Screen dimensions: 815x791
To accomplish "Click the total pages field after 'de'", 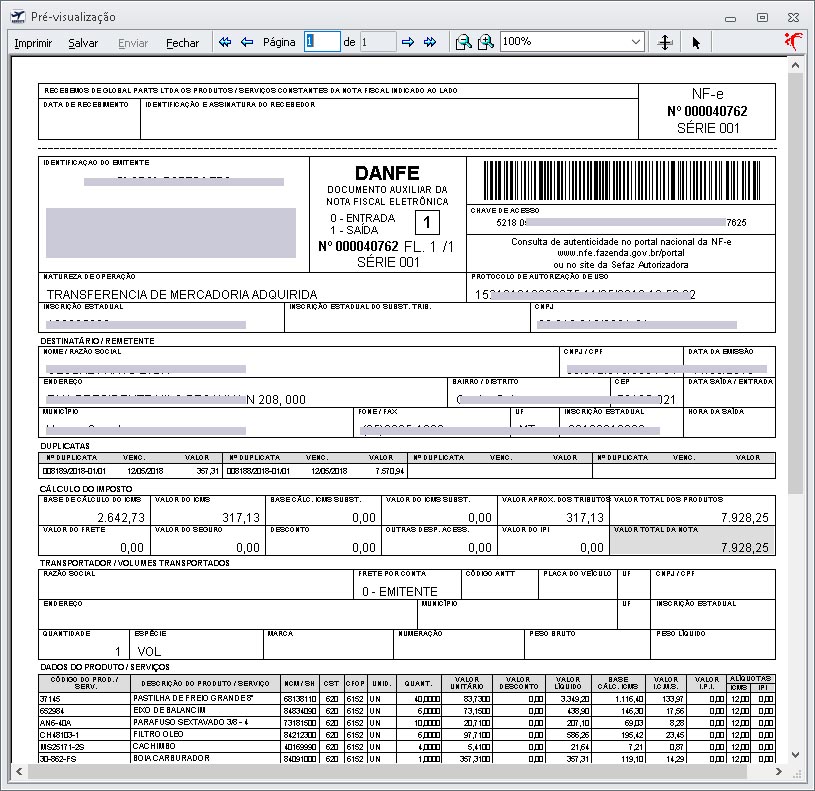I will [x=378, y=42].
